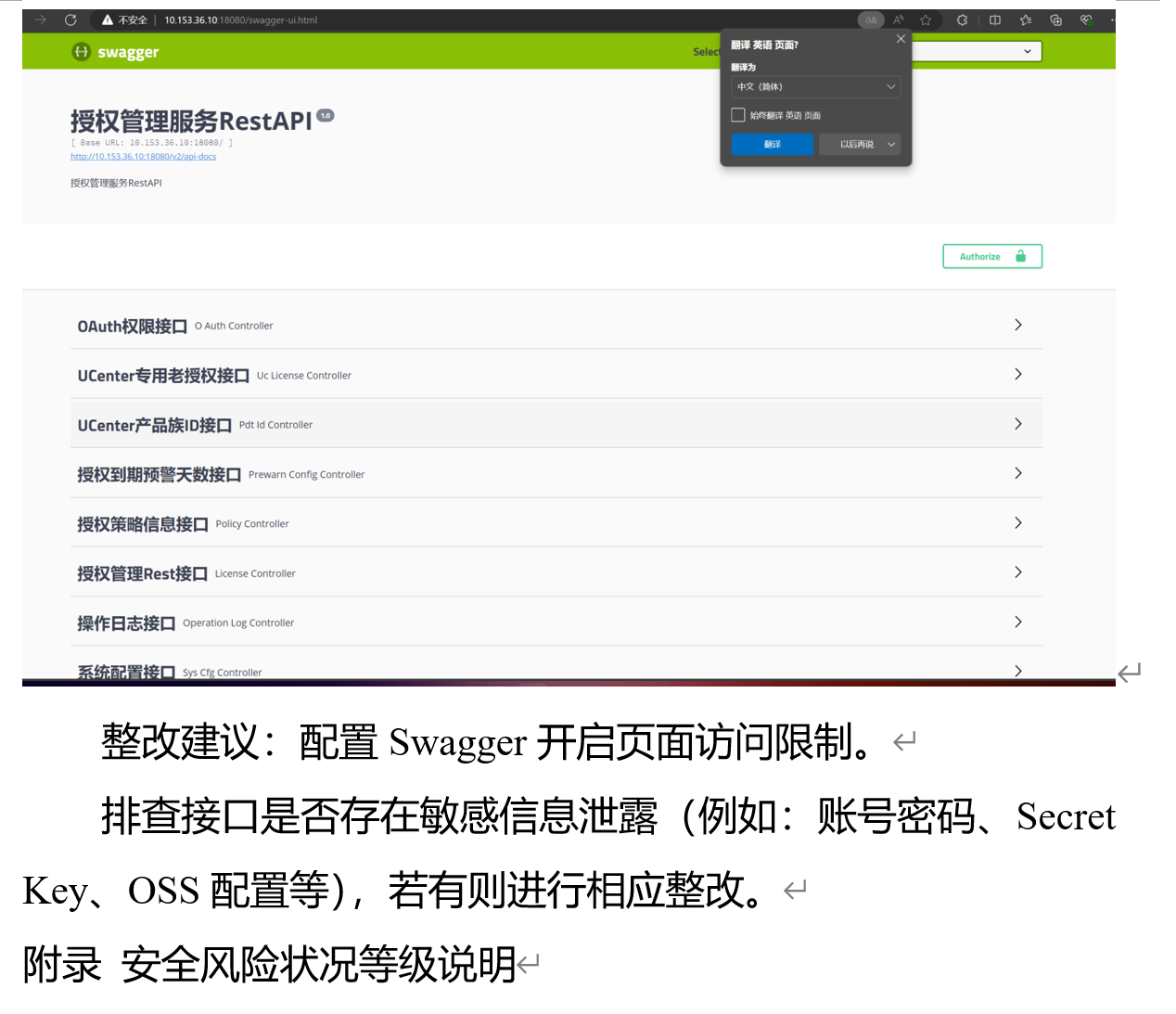Click the License Controller label
The width and height of the screenshot is (1176, 1014).
click(x=255, y=573)
